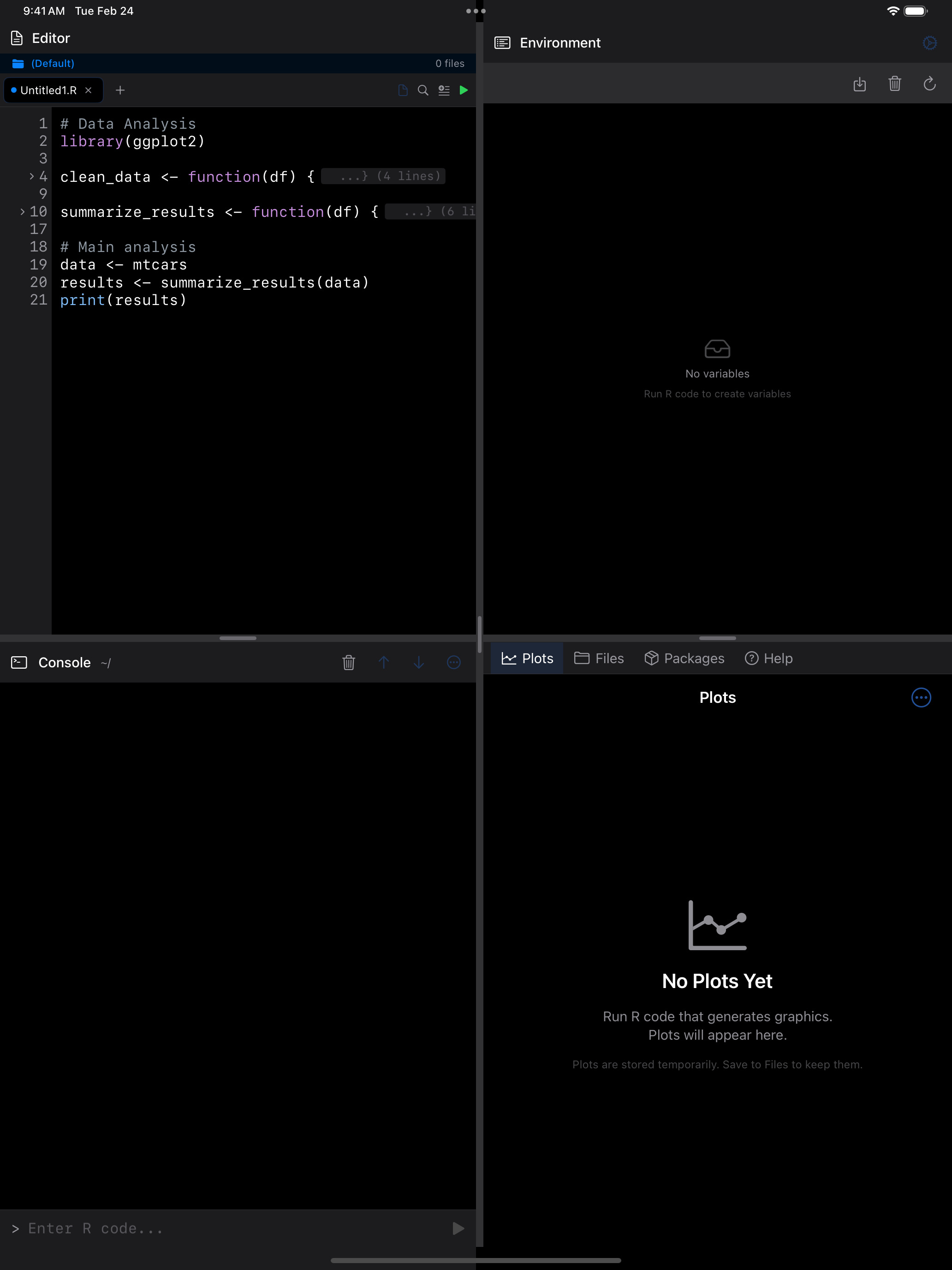
Task: Add a new editor tab
Action: [x=120, y=90]
